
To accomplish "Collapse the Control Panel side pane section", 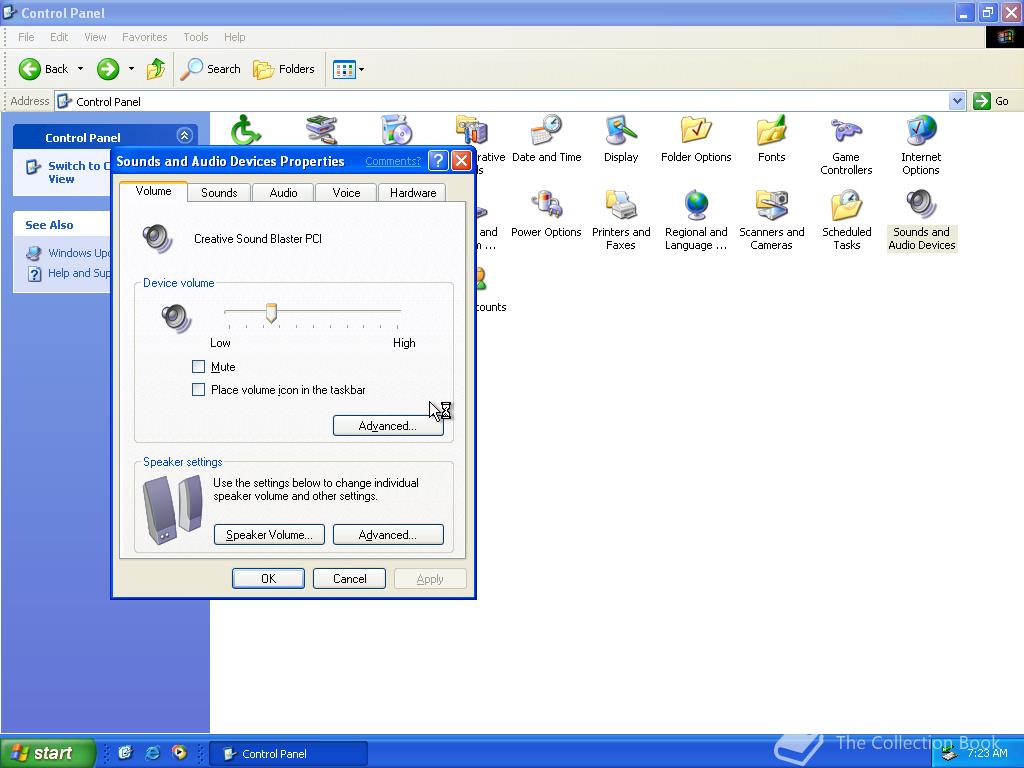I will [x=184, y=136].
